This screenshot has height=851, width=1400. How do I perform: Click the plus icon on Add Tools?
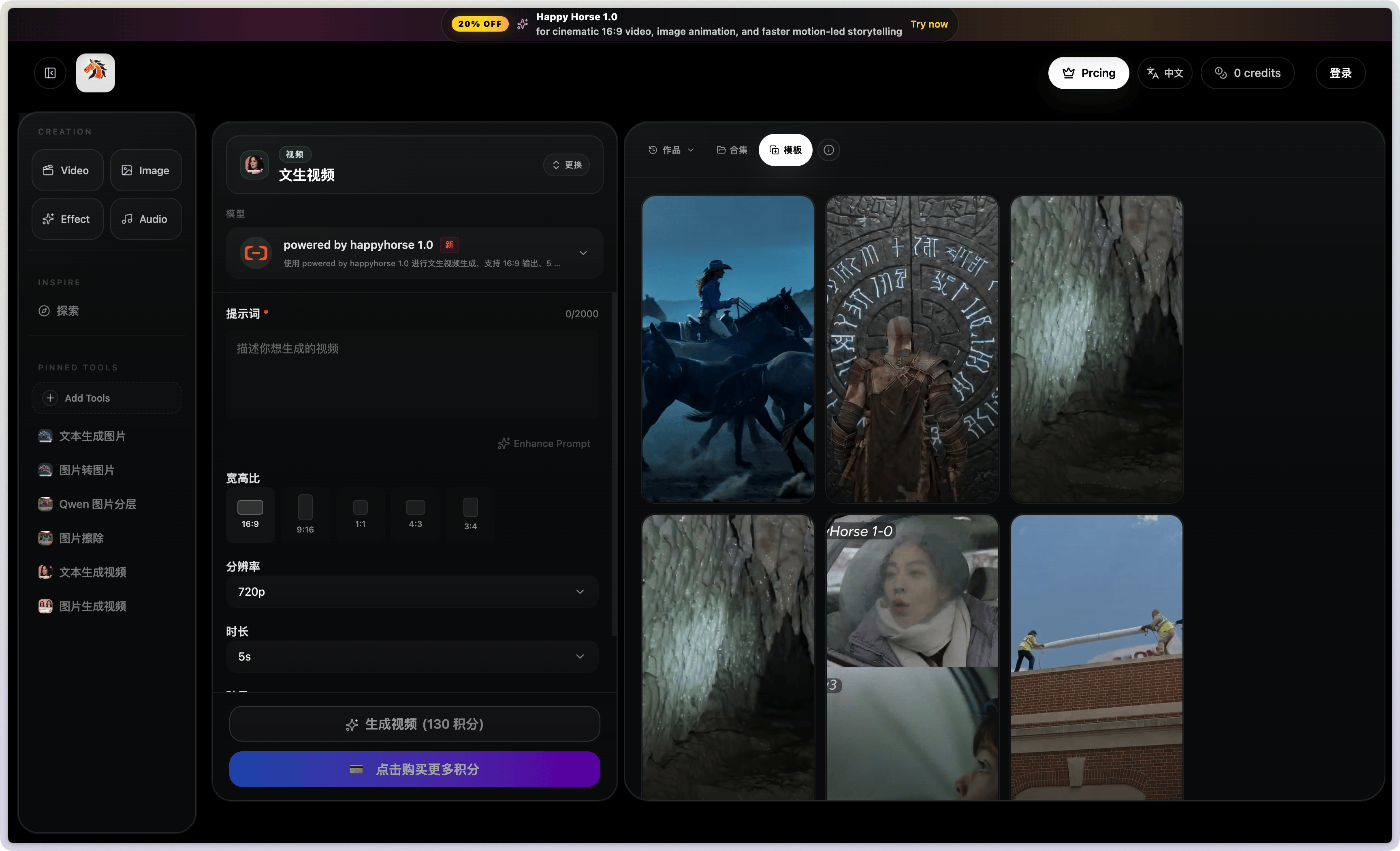coord(50,398)
